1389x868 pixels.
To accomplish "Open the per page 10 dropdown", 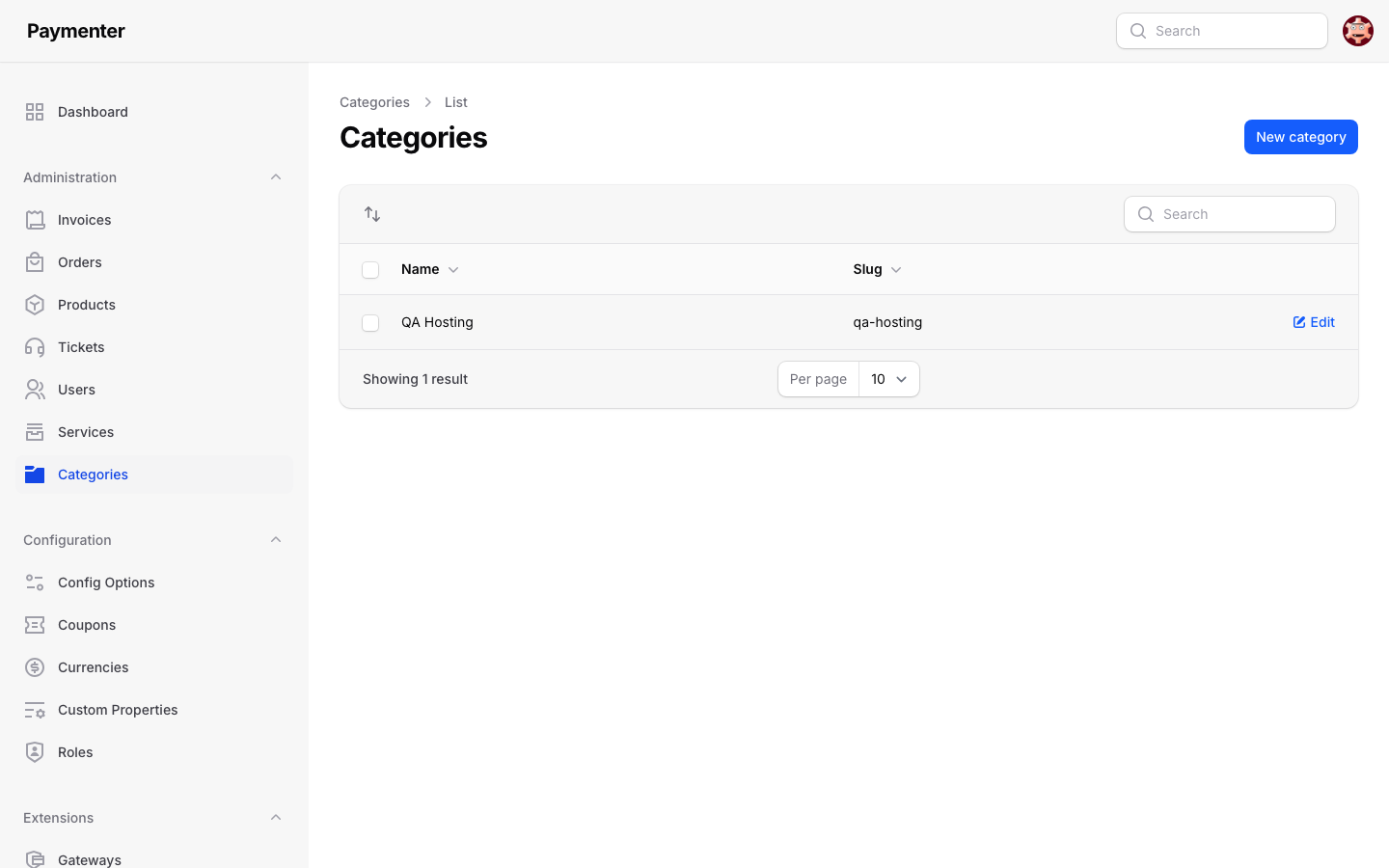I will pos(888,379).
